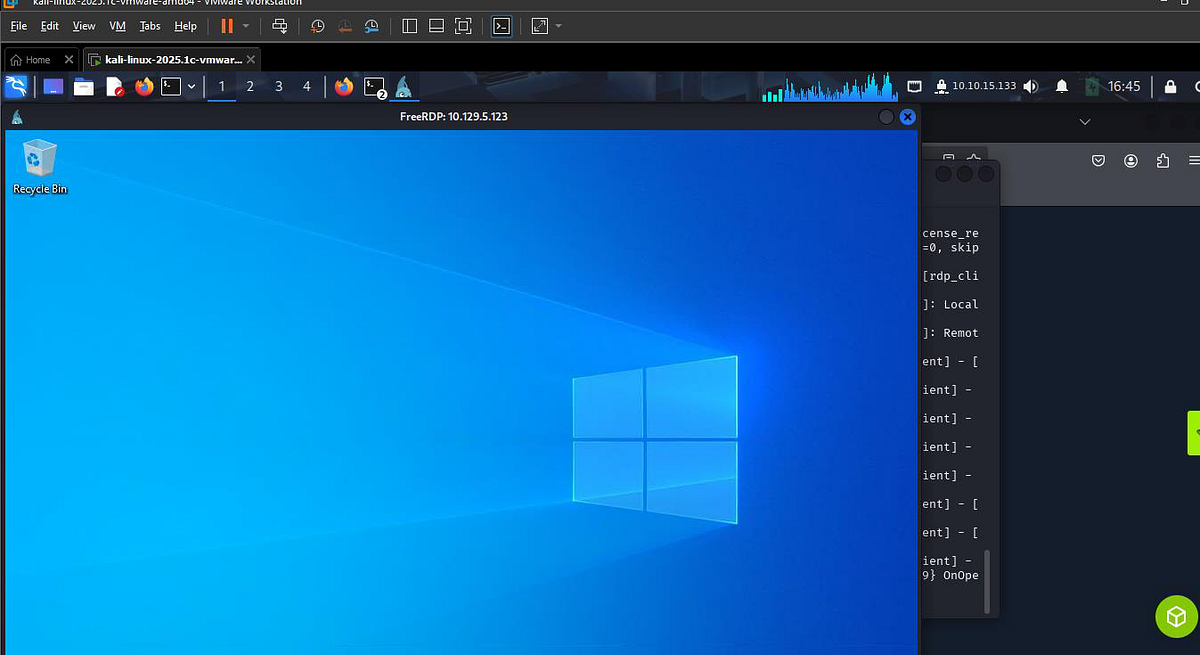Revert the VM to its snapshot

[345, 26]
